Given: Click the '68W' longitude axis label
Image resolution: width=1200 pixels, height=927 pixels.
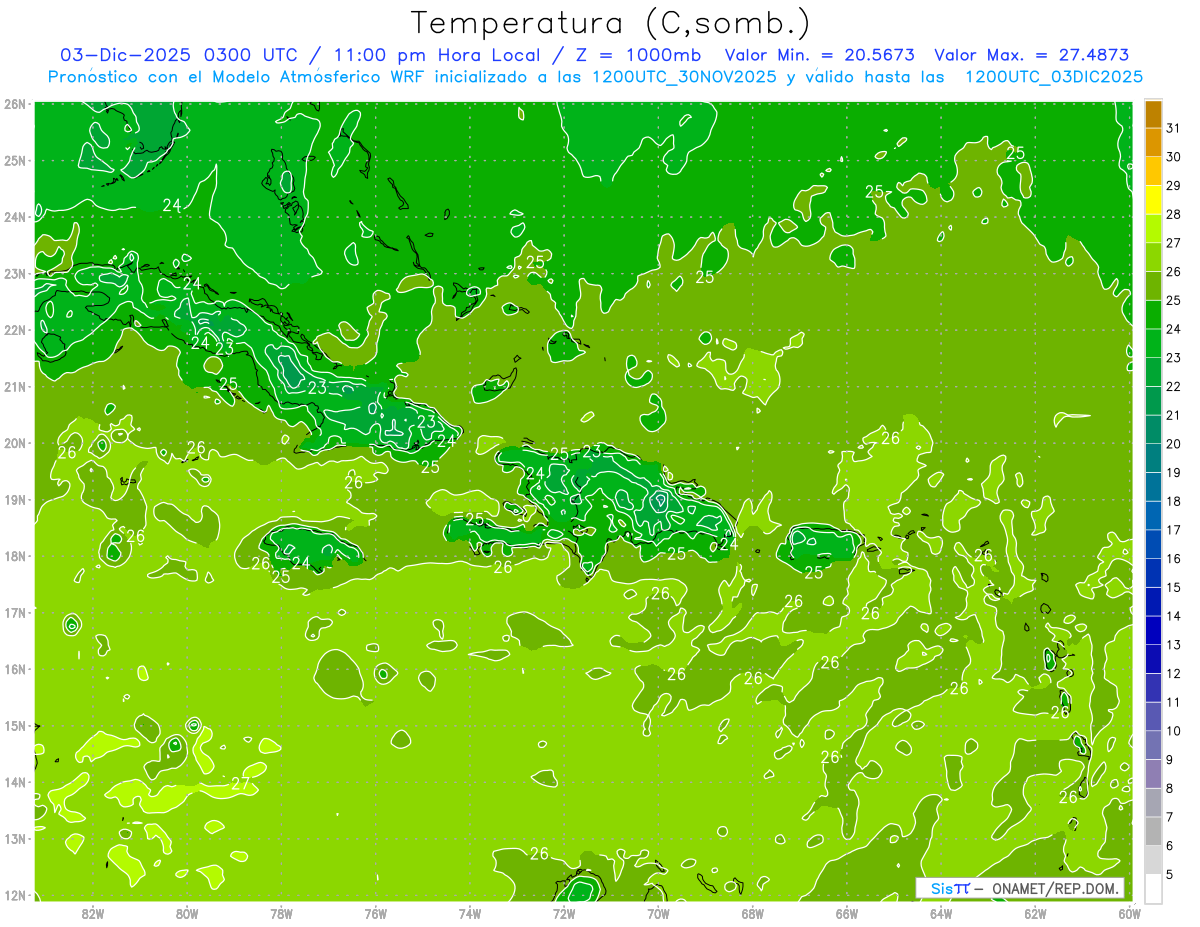Looking at the screenshot, I should (753, 913).
